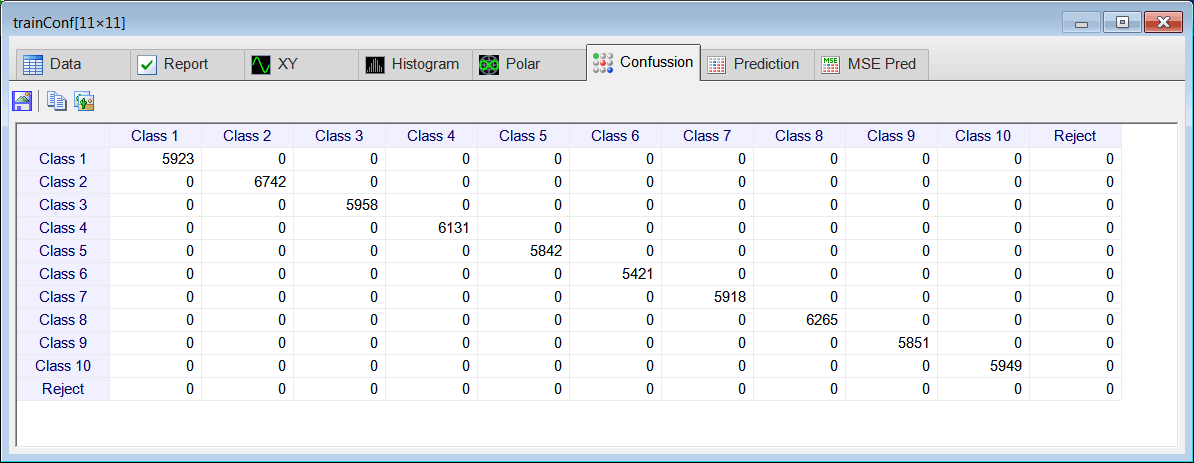The image size is (1194, 463).
Task: Click the Class 2 column header
Action: pyautogui.click(x=247, y=136)
